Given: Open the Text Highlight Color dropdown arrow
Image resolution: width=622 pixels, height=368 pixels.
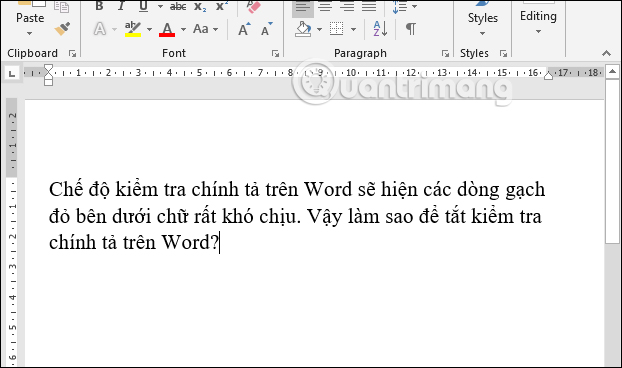Looking at the screenshot, I should tap(149, 29).
